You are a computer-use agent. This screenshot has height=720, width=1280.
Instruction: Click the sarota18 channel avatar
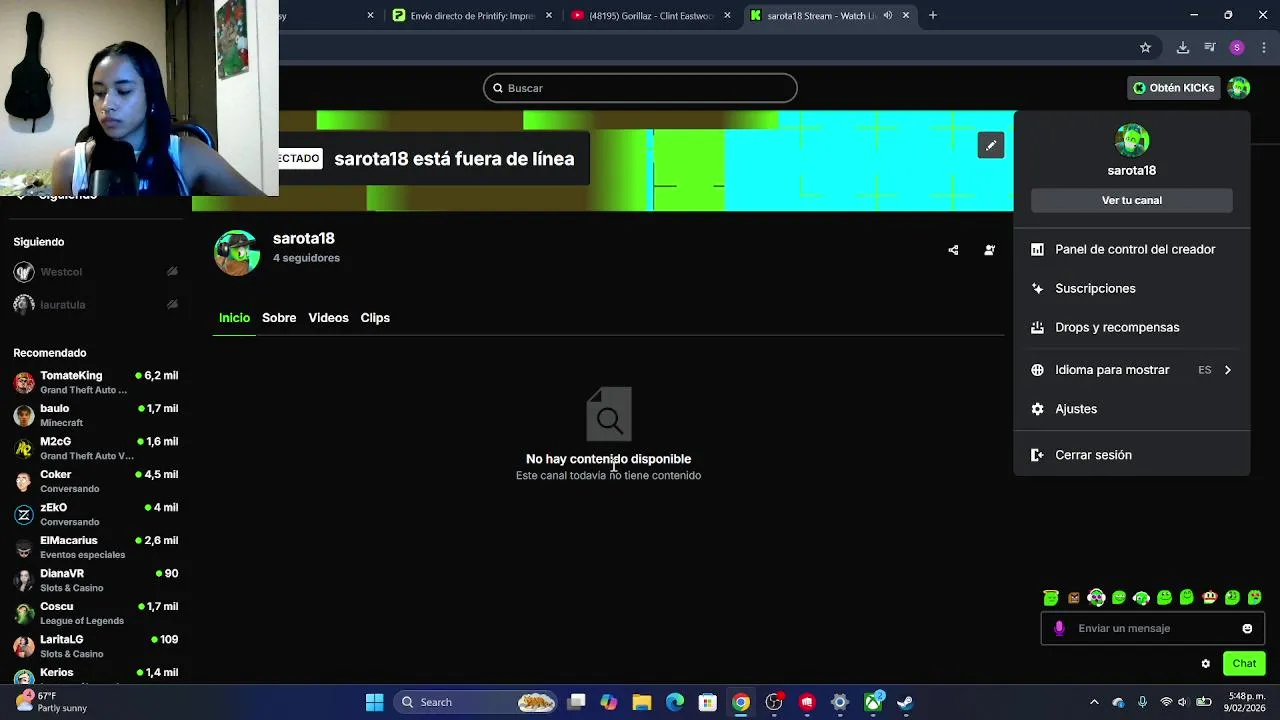(237, 252)
